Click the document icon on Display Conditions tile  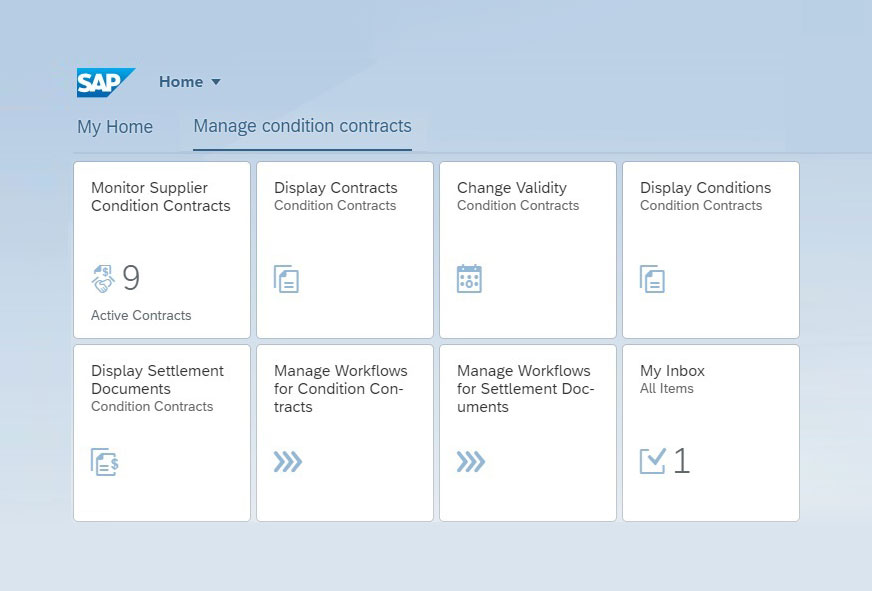point(653,280)
